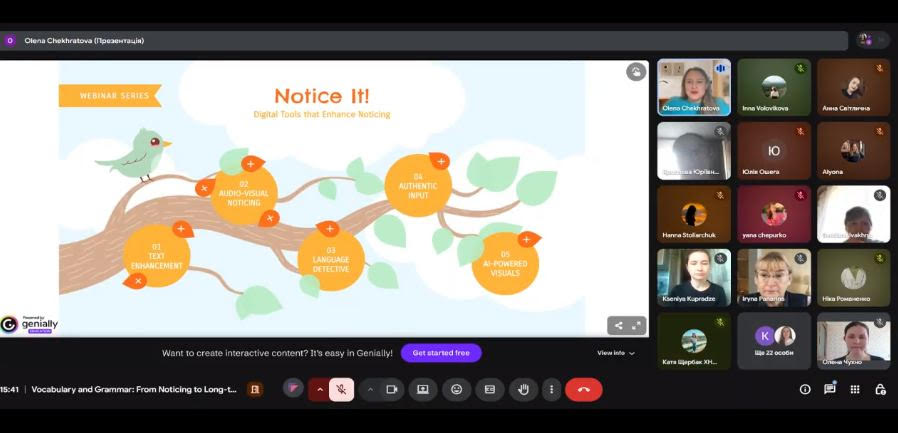
Task: Raise your hand in the meeting
Action: tap(521, 389)
